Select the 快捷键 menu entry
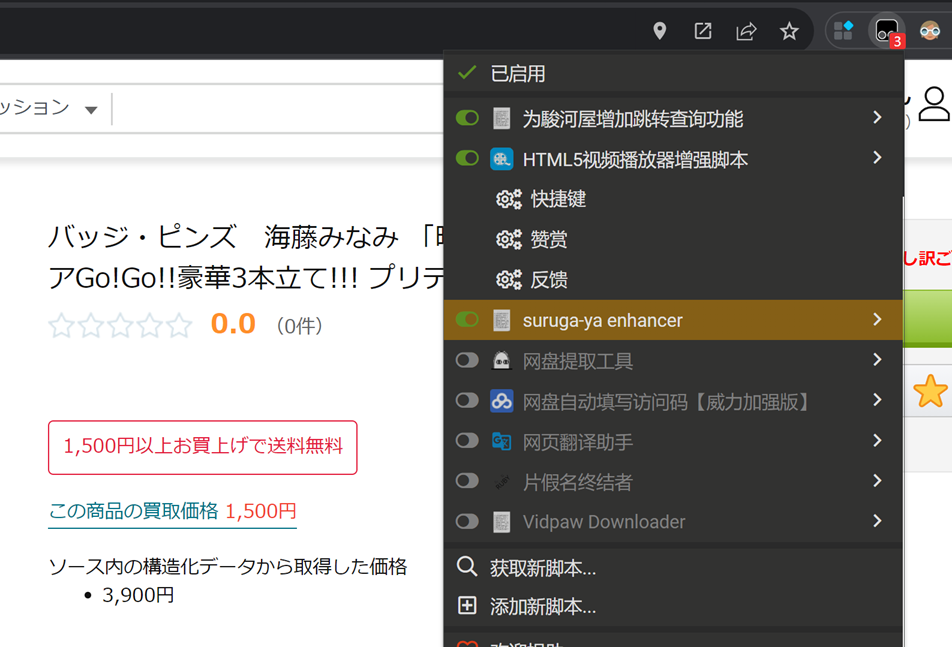This screenshot has height=647, width=952. [558, 199]
